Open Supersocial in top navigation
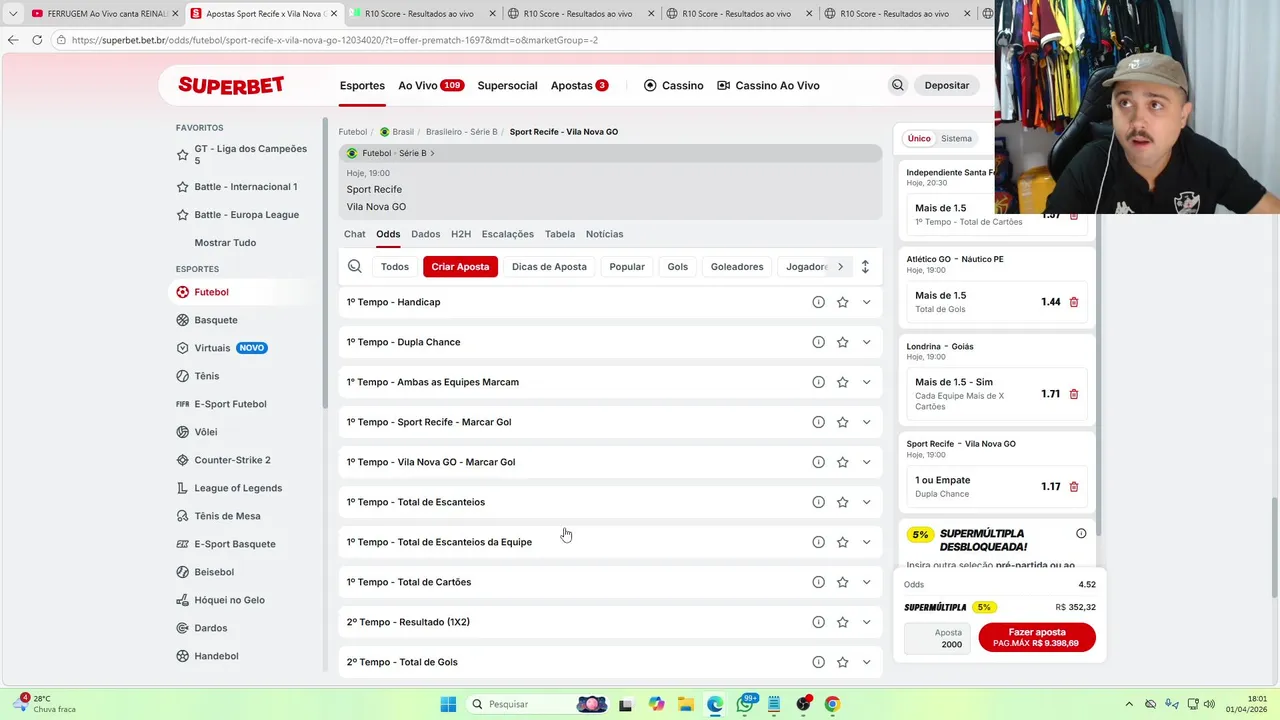 (x=507, y=85)
